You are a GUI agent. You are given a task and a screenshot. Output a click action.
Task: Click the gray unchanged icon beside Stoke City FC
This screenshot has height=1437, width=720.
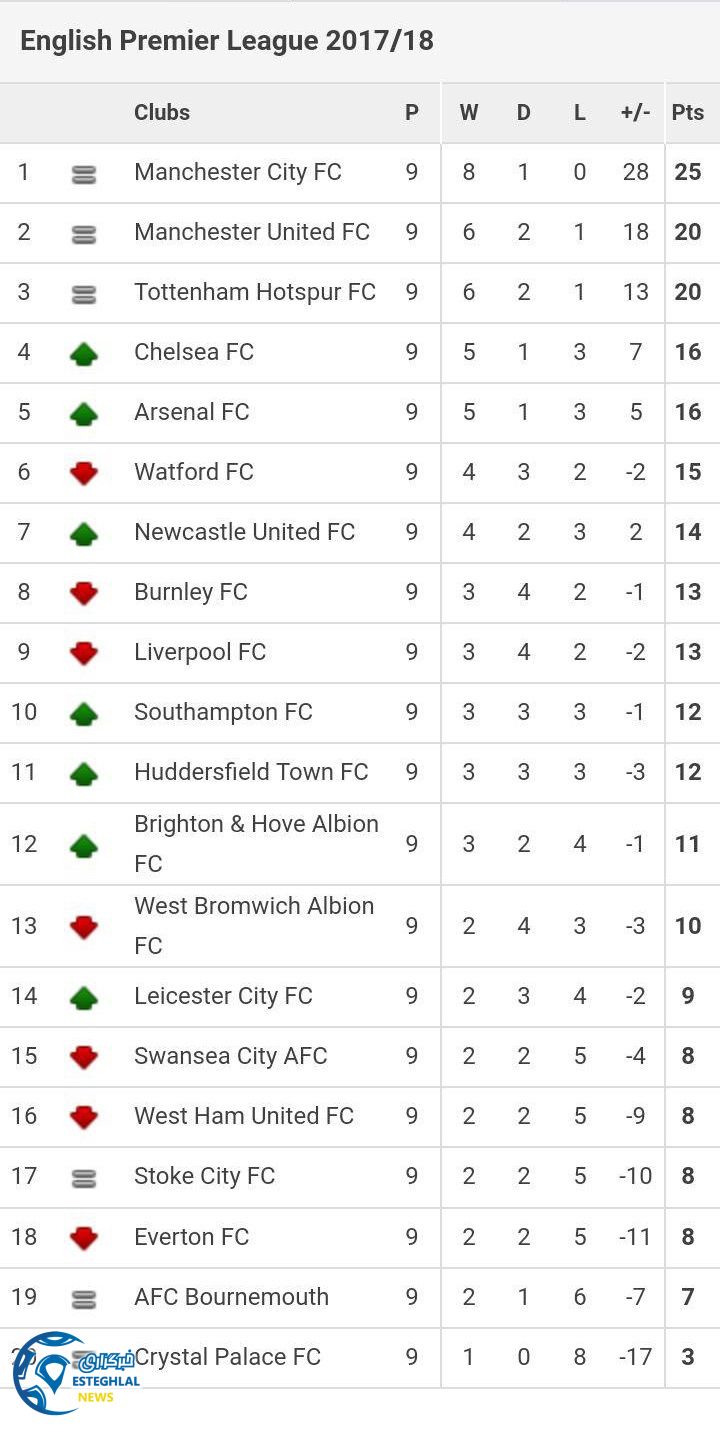[84, 1179]
